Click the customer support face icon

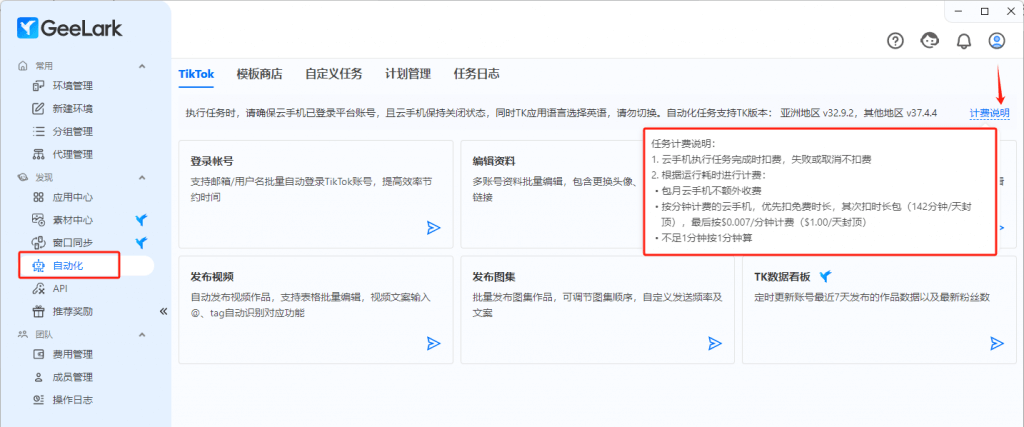click(930, 41)
